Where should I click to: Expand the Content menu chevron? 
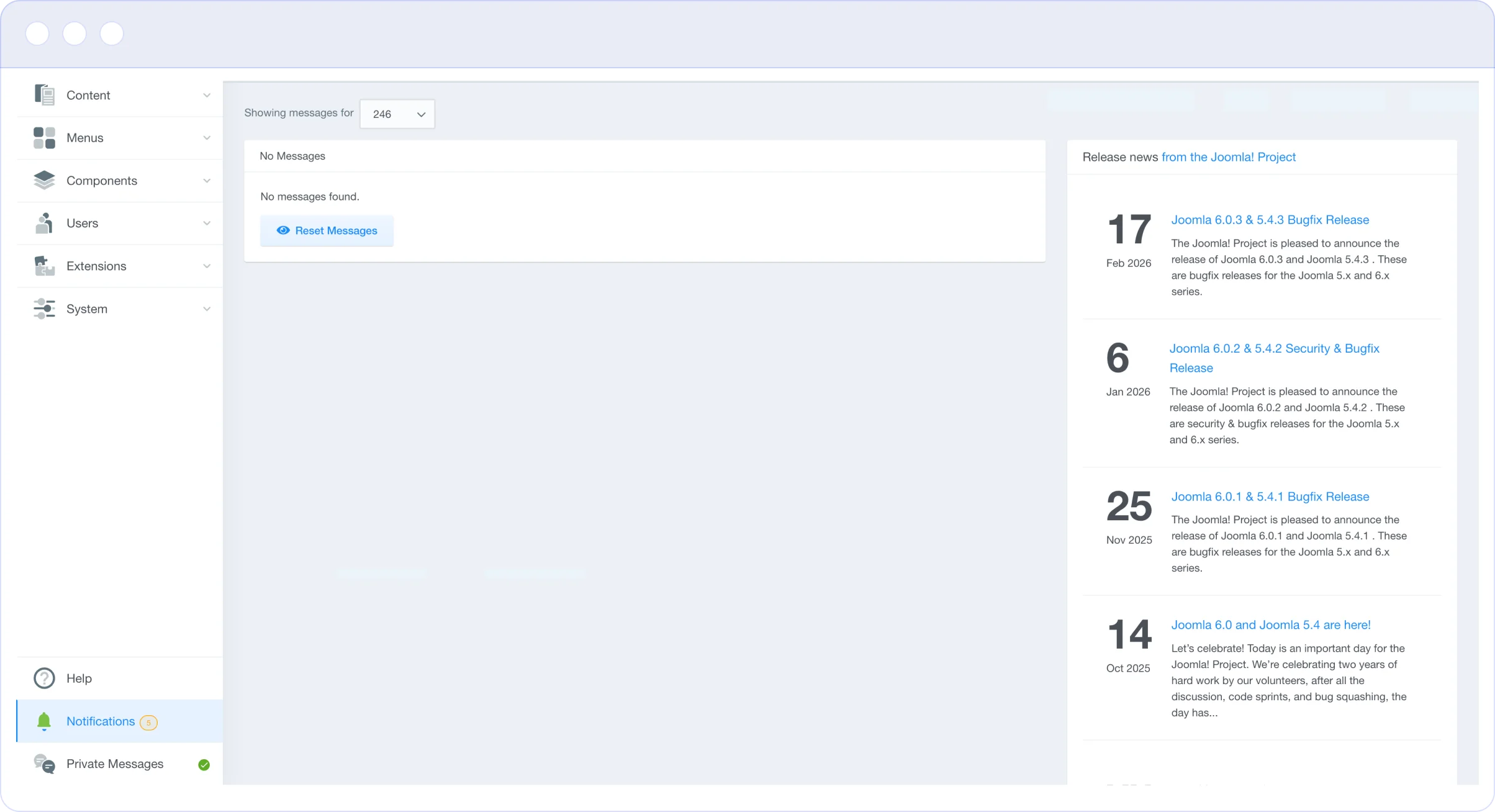click(x=207, y=95)
